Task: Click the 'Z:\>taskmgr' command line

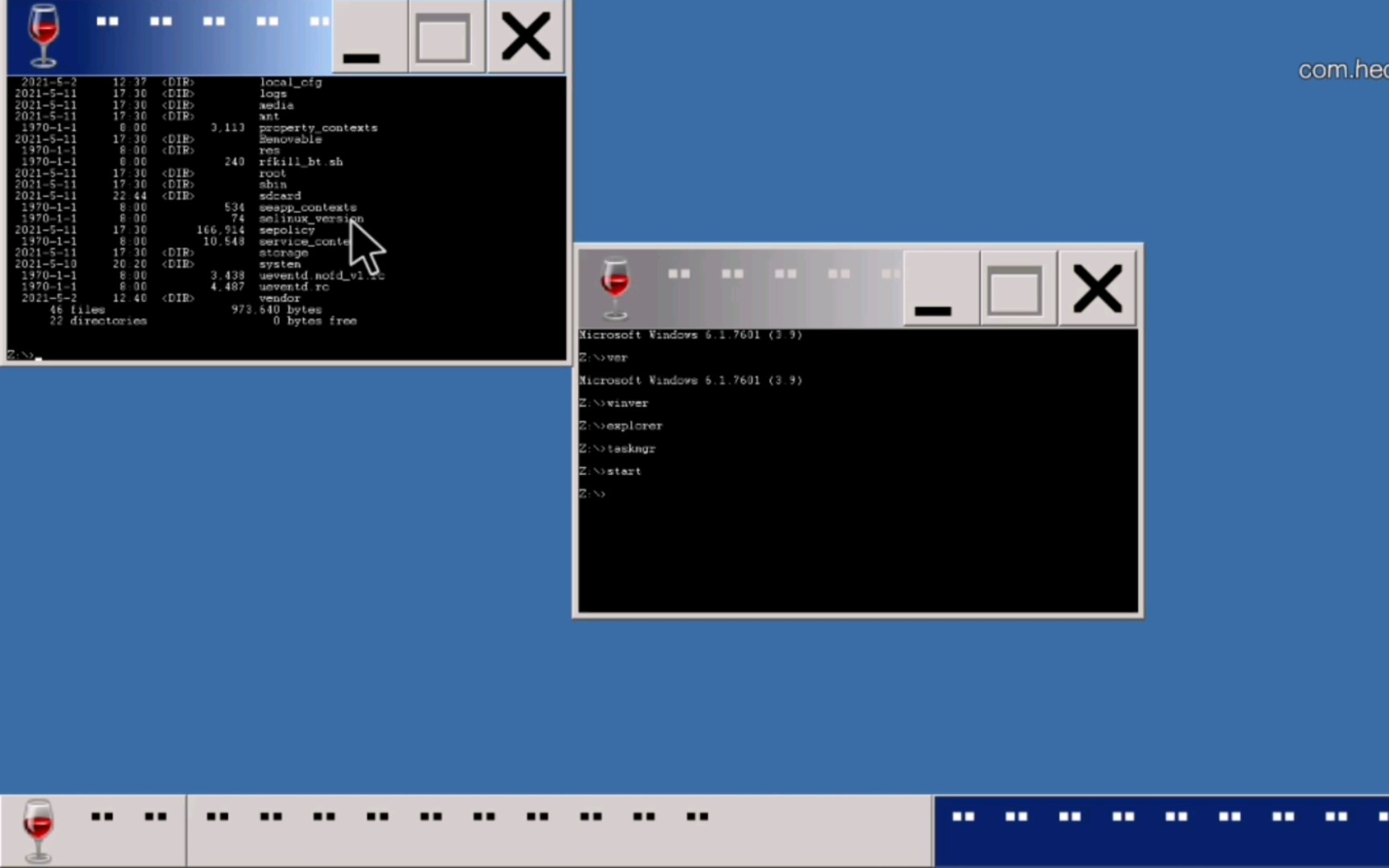Action: pyautogui.click(x=617, y=448)
